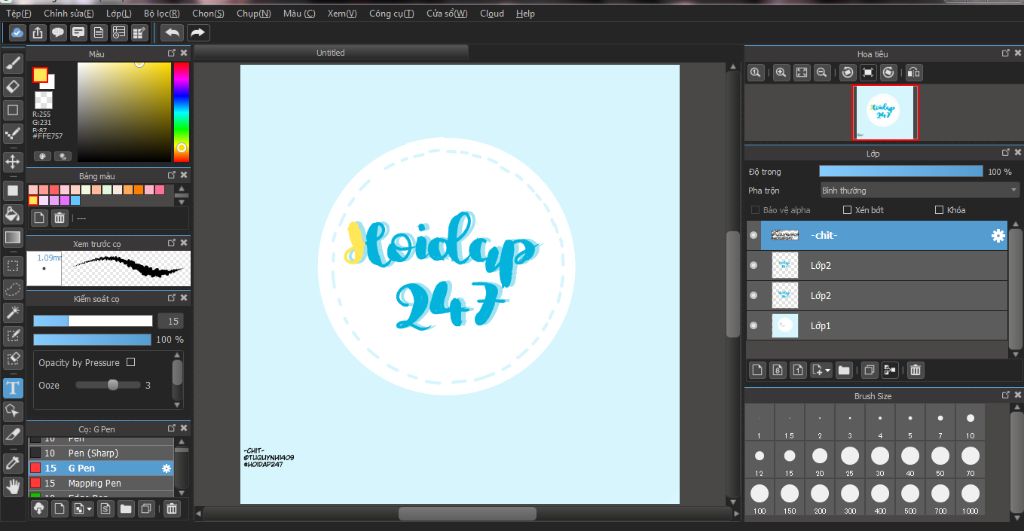Image resolution: width=1024 pixels, height=531 pixels.
Task: Select the Bucket fill tool
Action: click(x=13, y=214)
